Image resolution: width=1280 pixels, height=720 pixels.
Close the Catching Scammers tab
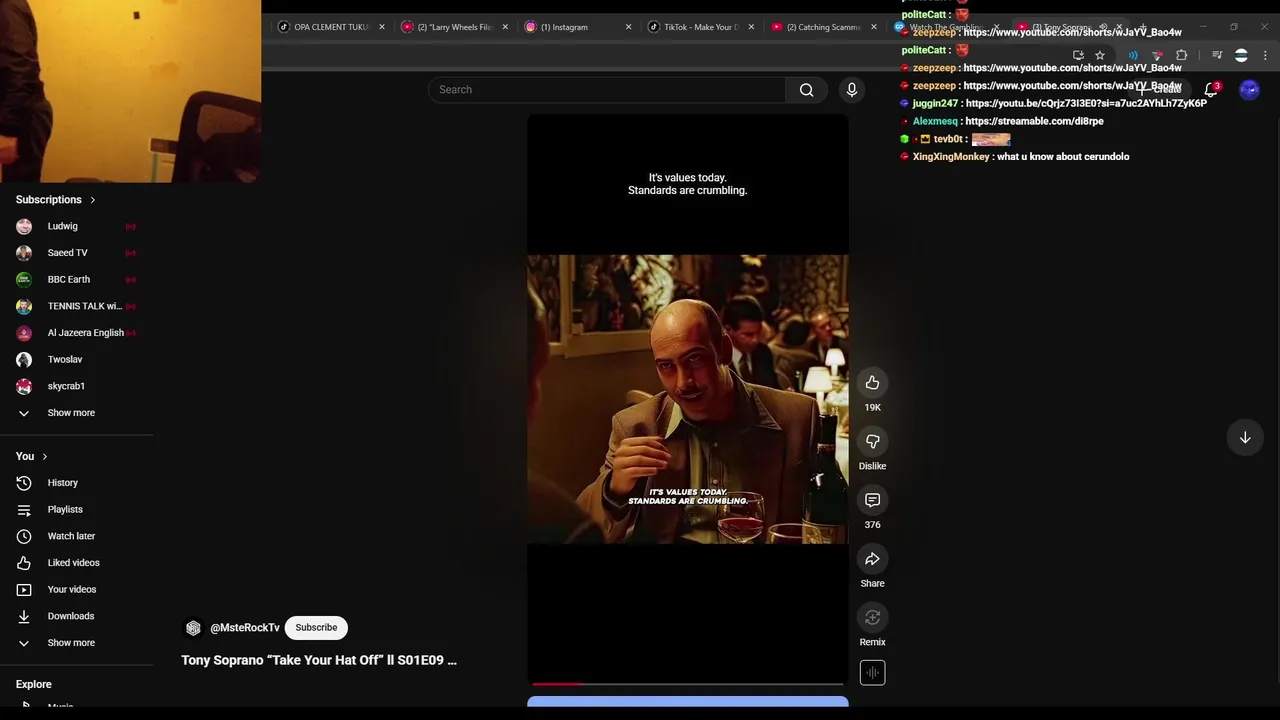(873, 27)
